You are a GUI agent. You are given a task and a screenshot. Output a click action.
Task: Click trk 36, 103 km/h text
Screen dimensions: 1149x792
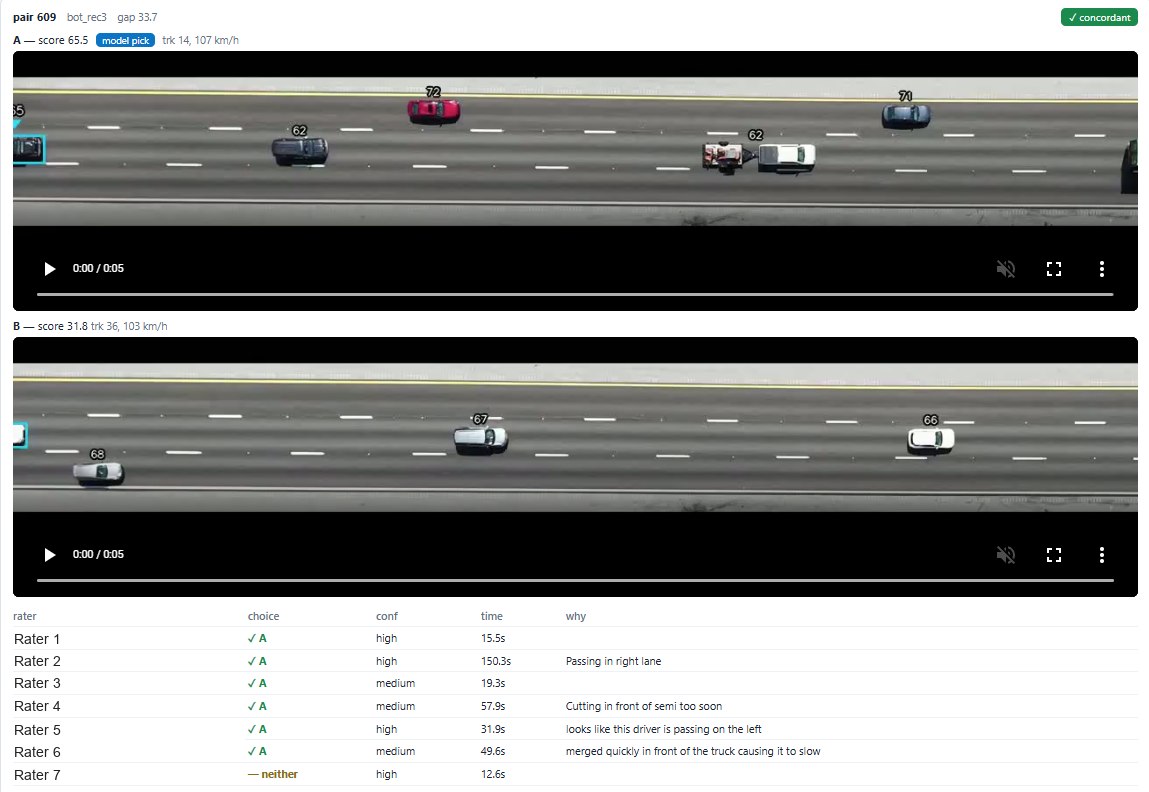(x=129, y=326)
